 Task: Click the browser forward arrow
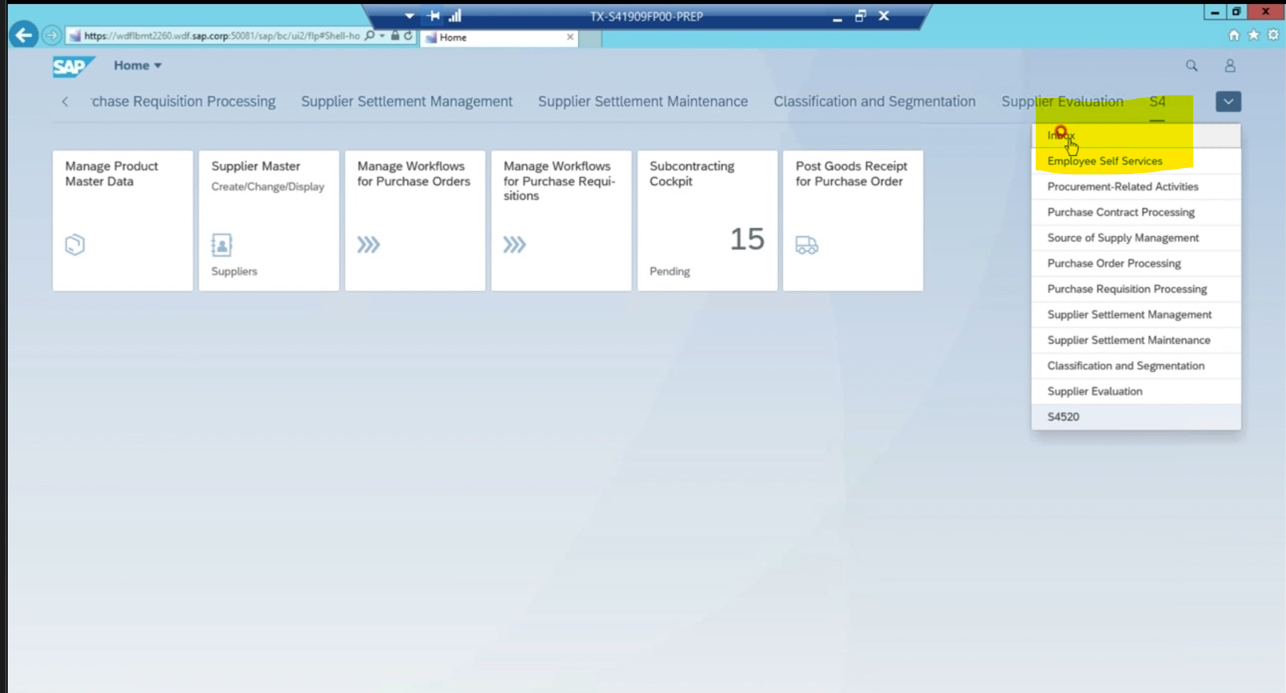[51, 36]
